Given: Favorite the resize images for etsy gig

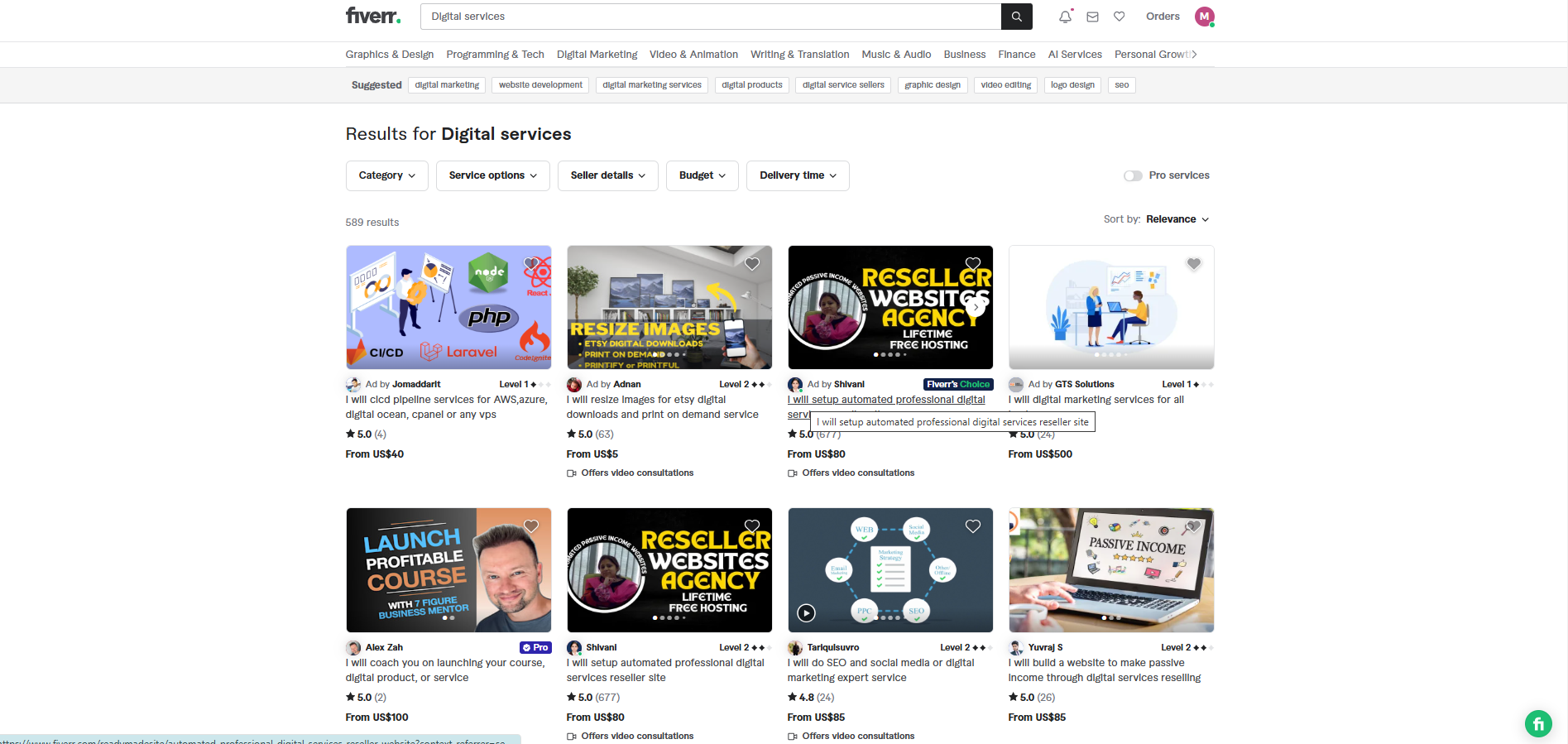Looking at the screenshot, I should point(752,264).
